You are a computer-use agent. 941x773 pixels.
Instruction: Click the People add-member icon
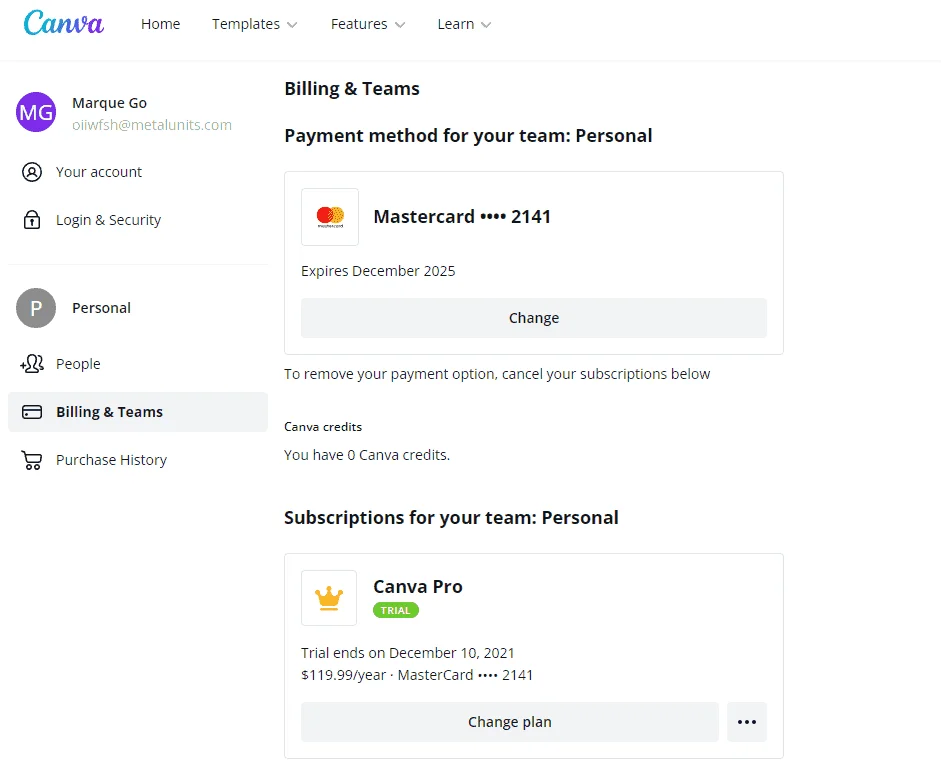click(x=32, y=364)
